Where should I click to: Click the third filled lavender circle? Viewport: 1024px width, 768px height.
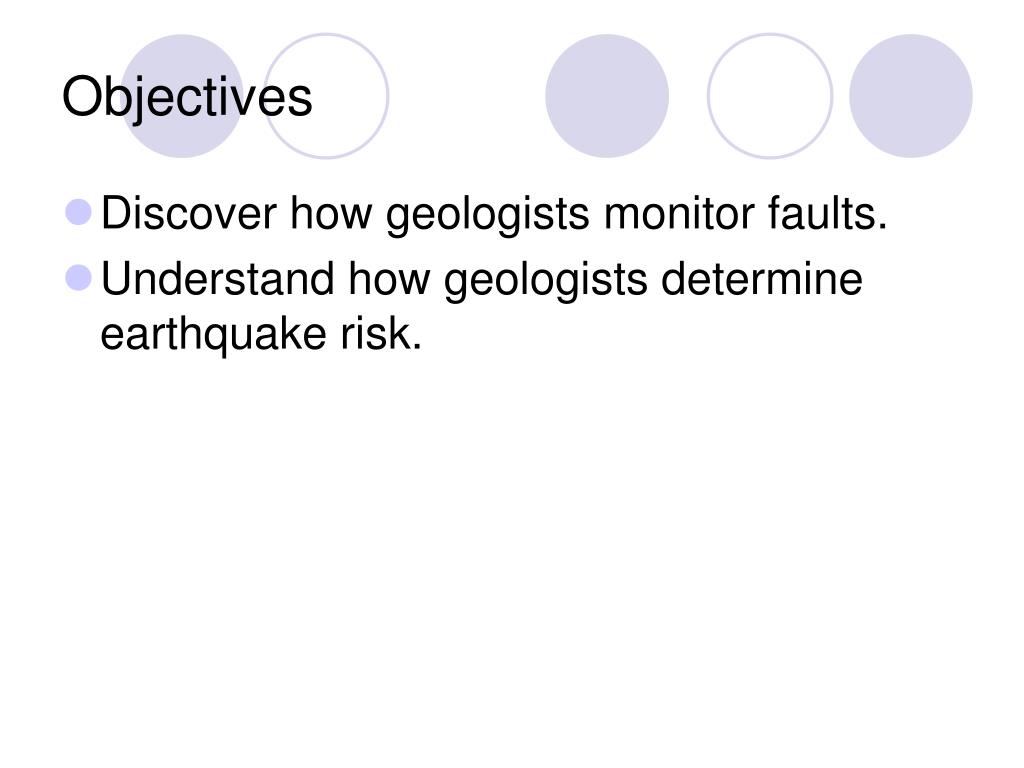coord(607,96)
